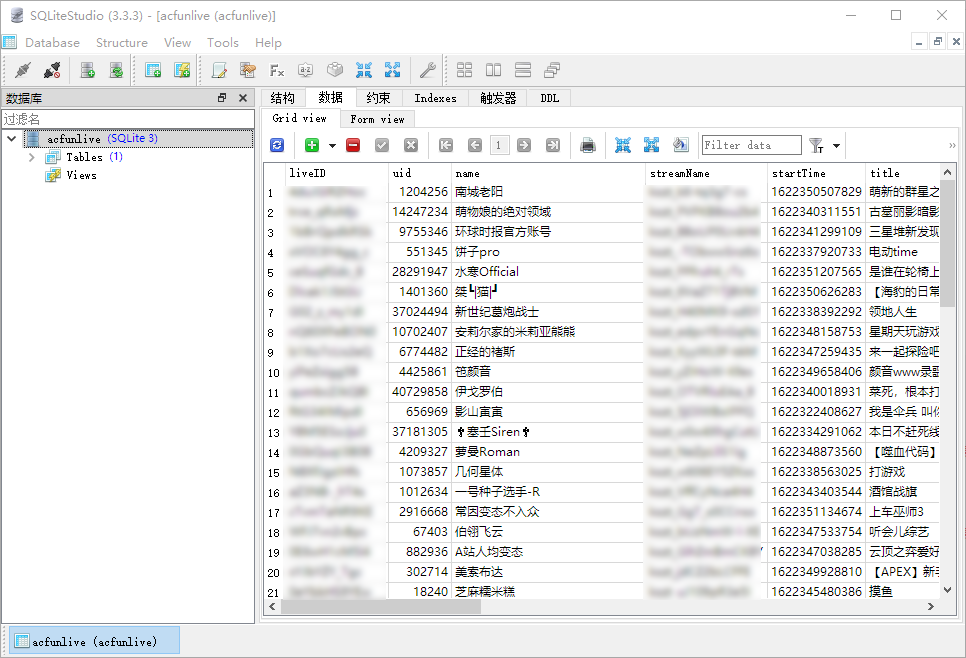The height and width of the screenshot is (658, 966).
Task: Rollback changes with the X icon
Action: pyautogui.click(x=411, y=145)
